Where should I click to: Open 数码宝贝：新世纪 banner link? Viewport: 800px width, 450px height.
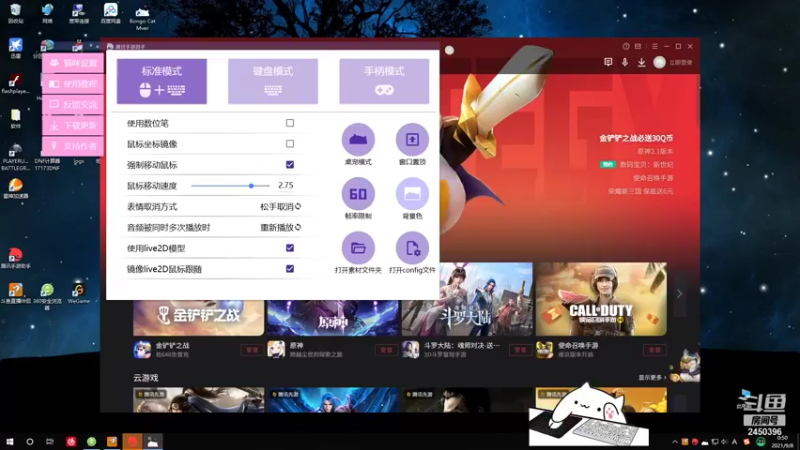[x=646, y=165]
